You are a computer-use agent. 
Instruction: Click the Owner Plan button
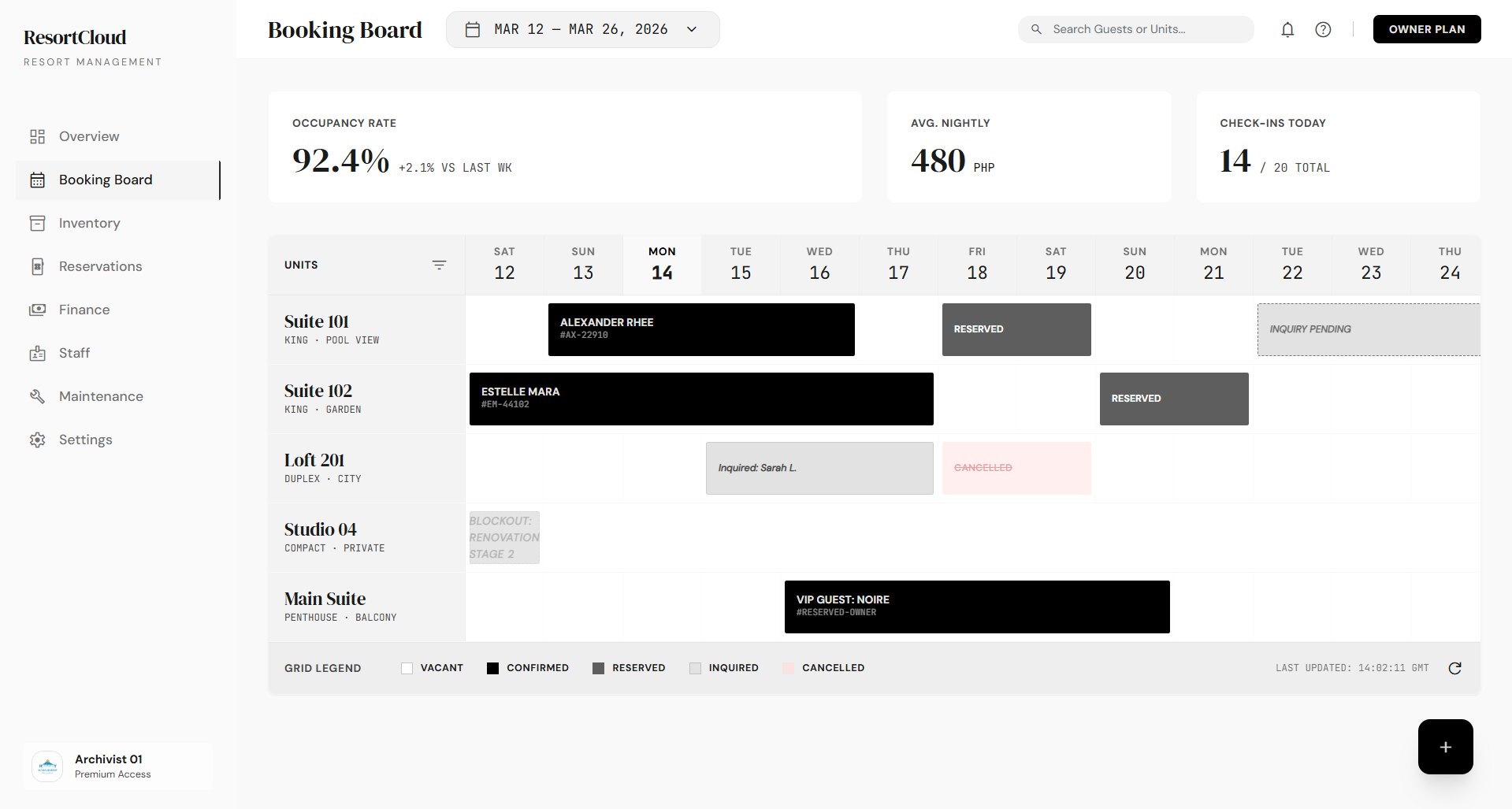1426,29
